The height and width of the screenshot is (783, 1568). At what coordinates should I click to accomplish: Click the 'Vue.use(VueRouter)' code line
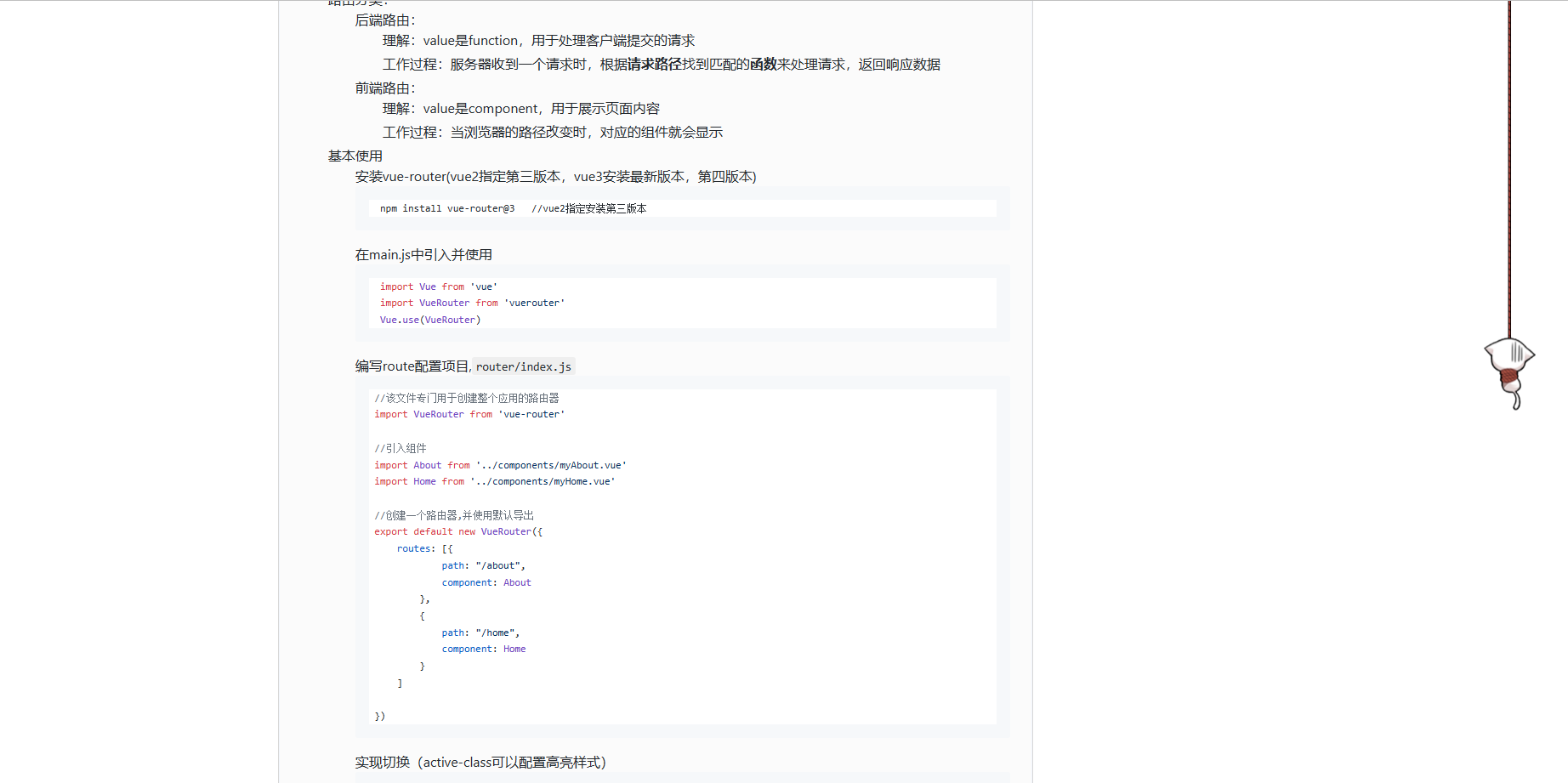coord(430,320)
